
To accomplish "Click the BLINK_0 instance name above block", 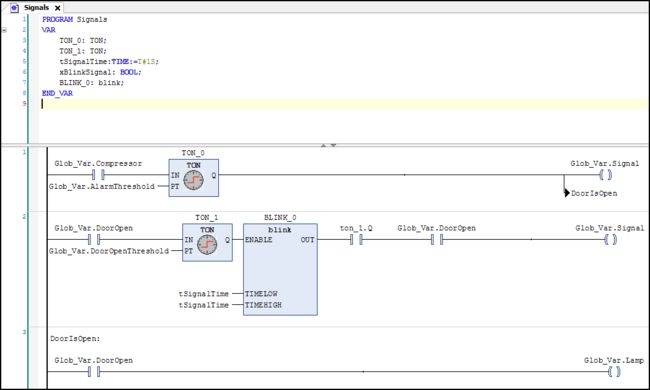I will click(x=280, y=218).
